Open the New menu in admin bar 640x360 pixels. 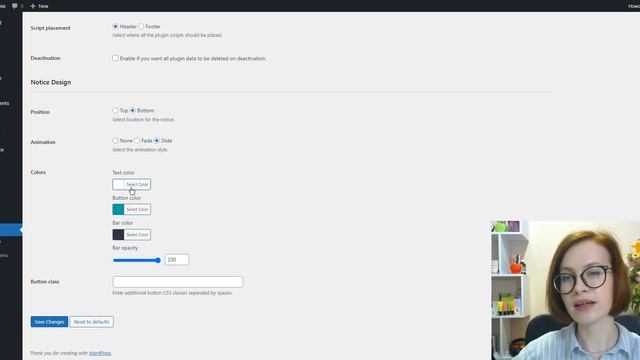pos(40,6)
